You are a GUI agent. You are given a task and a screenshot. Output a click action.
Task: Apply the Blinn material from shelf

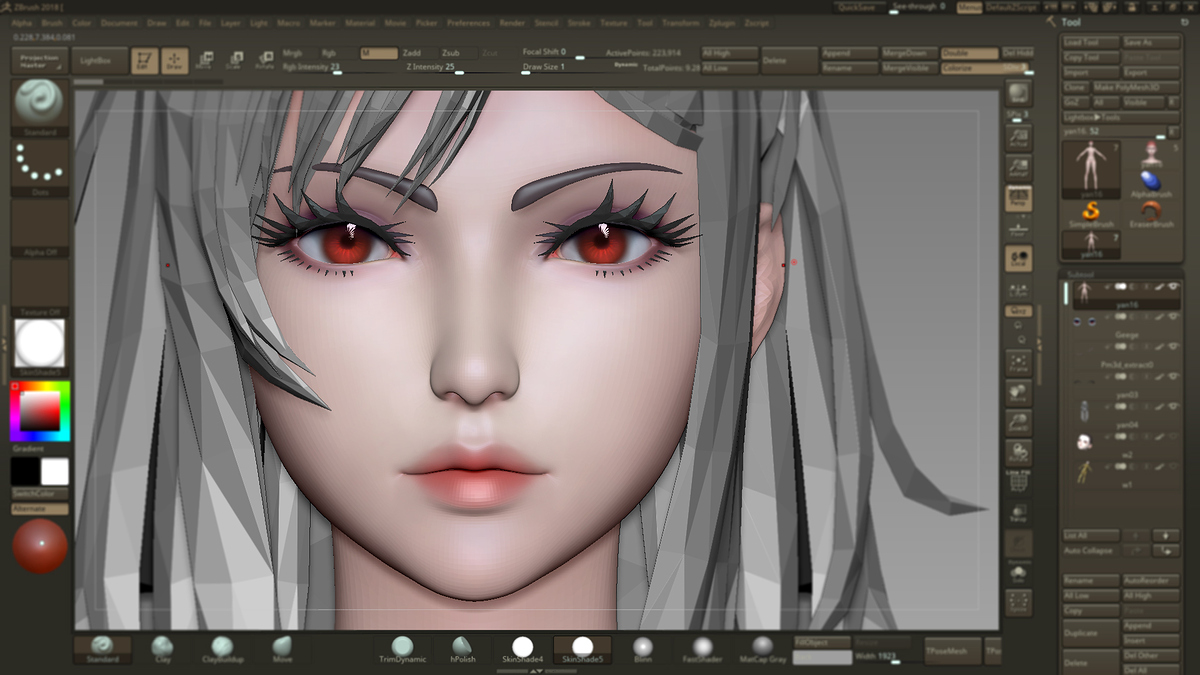[x=643, y=649]
